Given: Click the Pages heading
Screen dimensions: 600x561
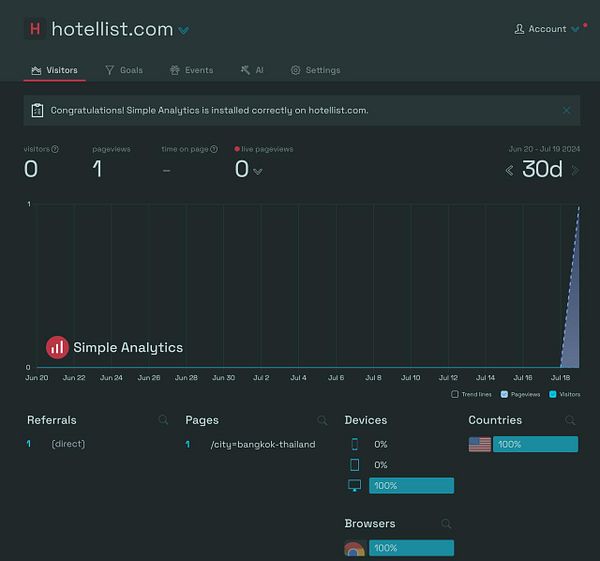Looking at the screenshot, I should (x=202, y=420).
